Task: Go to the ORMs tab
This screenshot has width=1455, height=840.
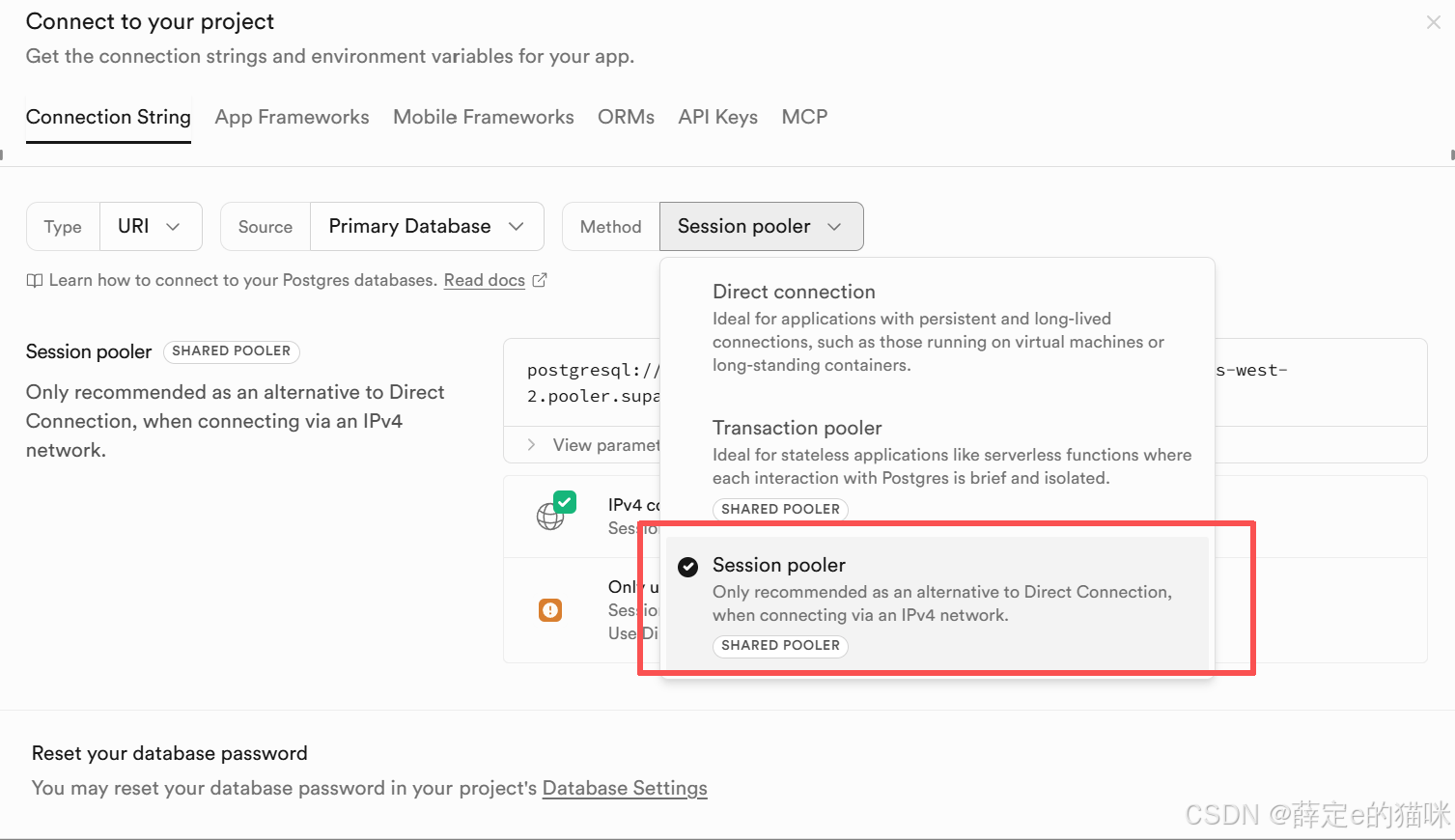Action: pyautogui.click(x=626, y=117)
